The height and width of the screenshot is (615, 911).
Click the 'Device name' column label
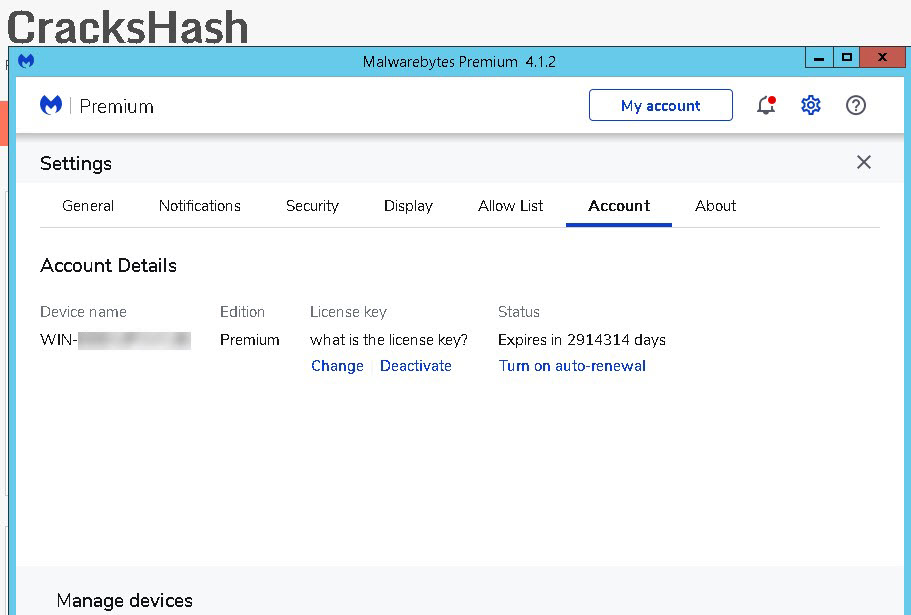click(83, 312)
